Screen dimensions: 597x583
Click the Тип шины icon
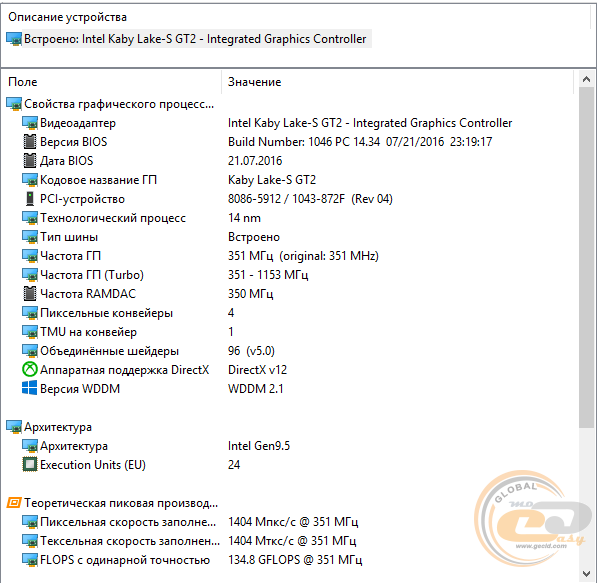pos(30,237)
